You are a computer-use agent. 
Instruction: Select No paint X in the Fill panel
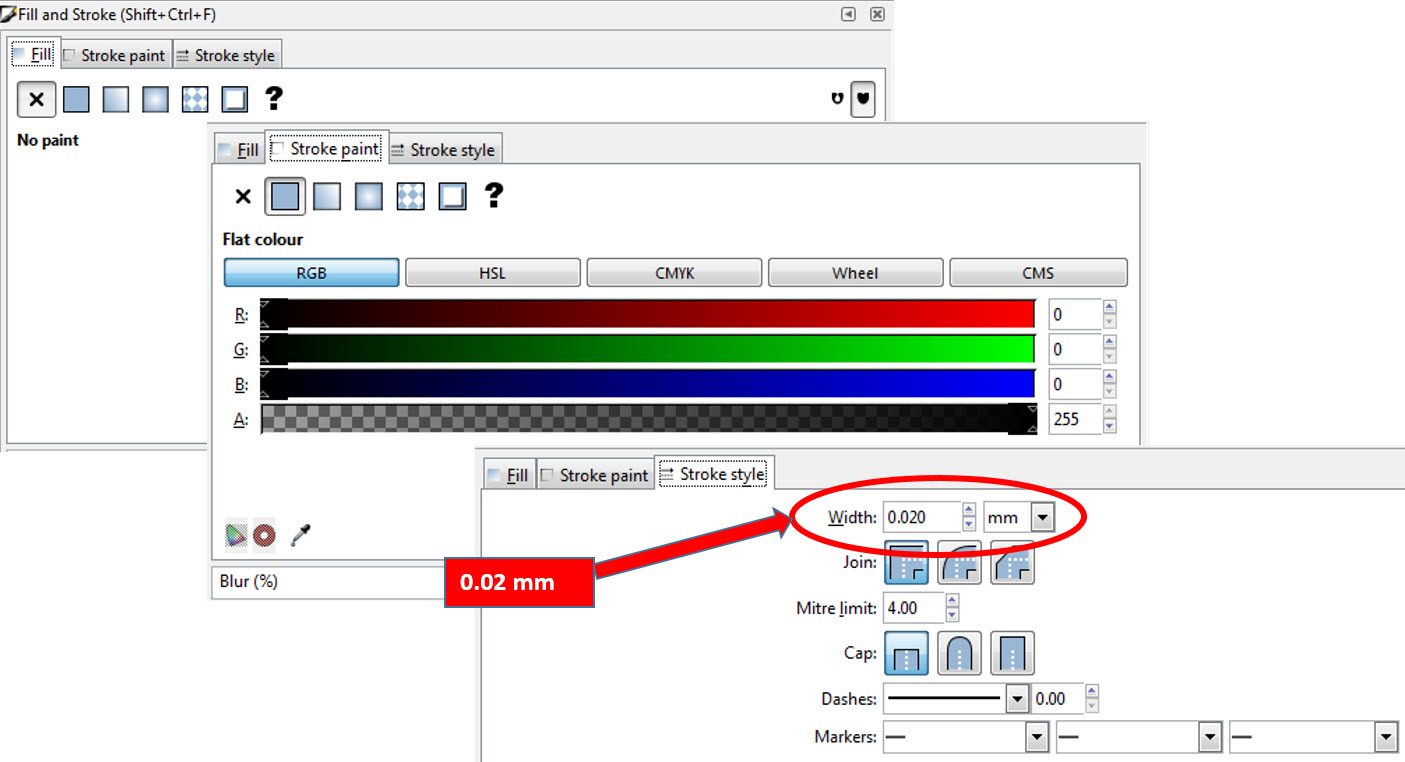36,99
